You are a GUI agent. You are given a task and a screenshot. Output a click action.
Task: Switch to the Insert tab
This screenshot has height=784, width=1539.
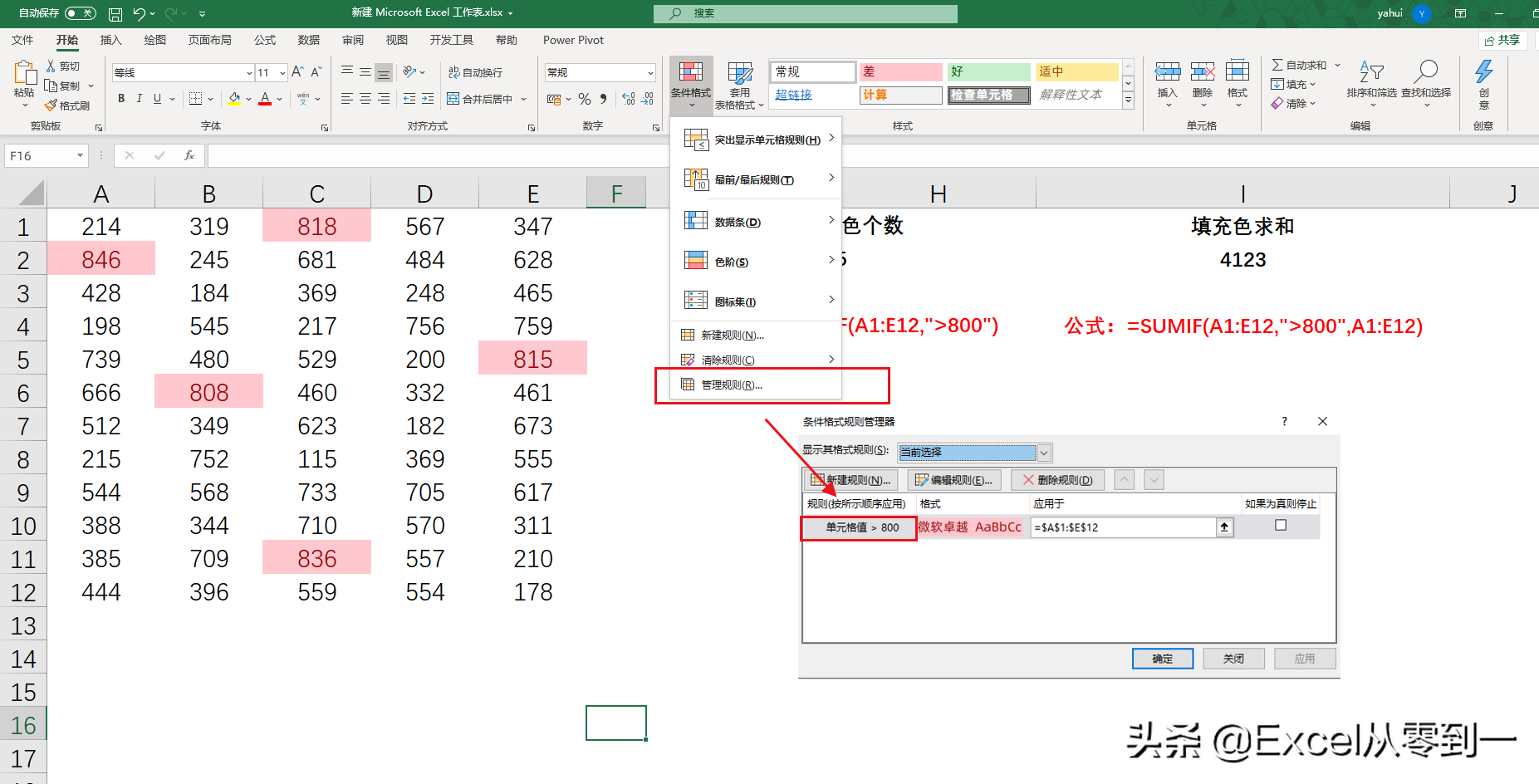[110, 40]
